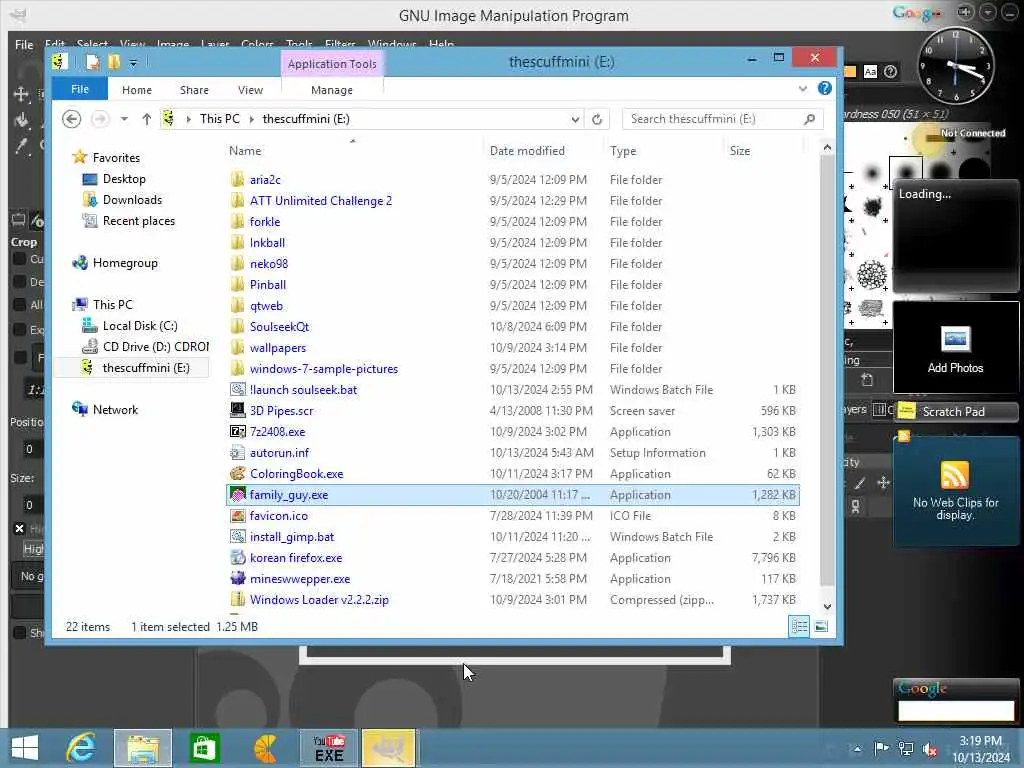Viewport: 1024px width, 768px height.
Task: Toggle the Cu... checkbox in GIMP Crop options
Action: click(x=20, y=259)
